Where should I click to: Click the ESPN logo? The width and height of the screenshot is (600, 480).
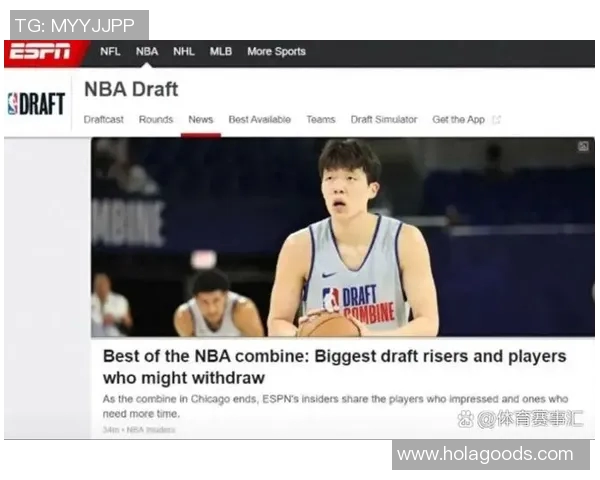(x=42, y=52)
